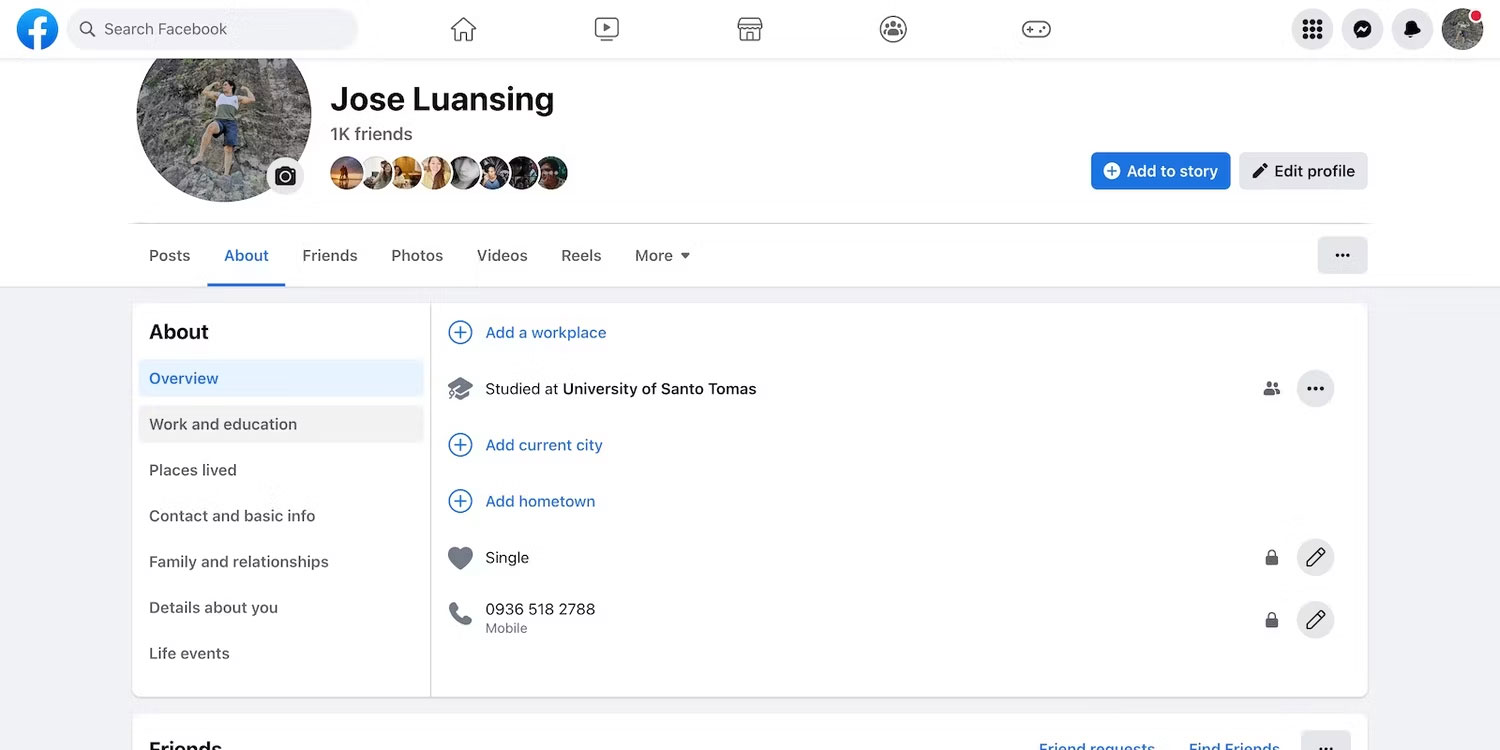Open the Marketplace storefront icon

(x=750, y=29)
